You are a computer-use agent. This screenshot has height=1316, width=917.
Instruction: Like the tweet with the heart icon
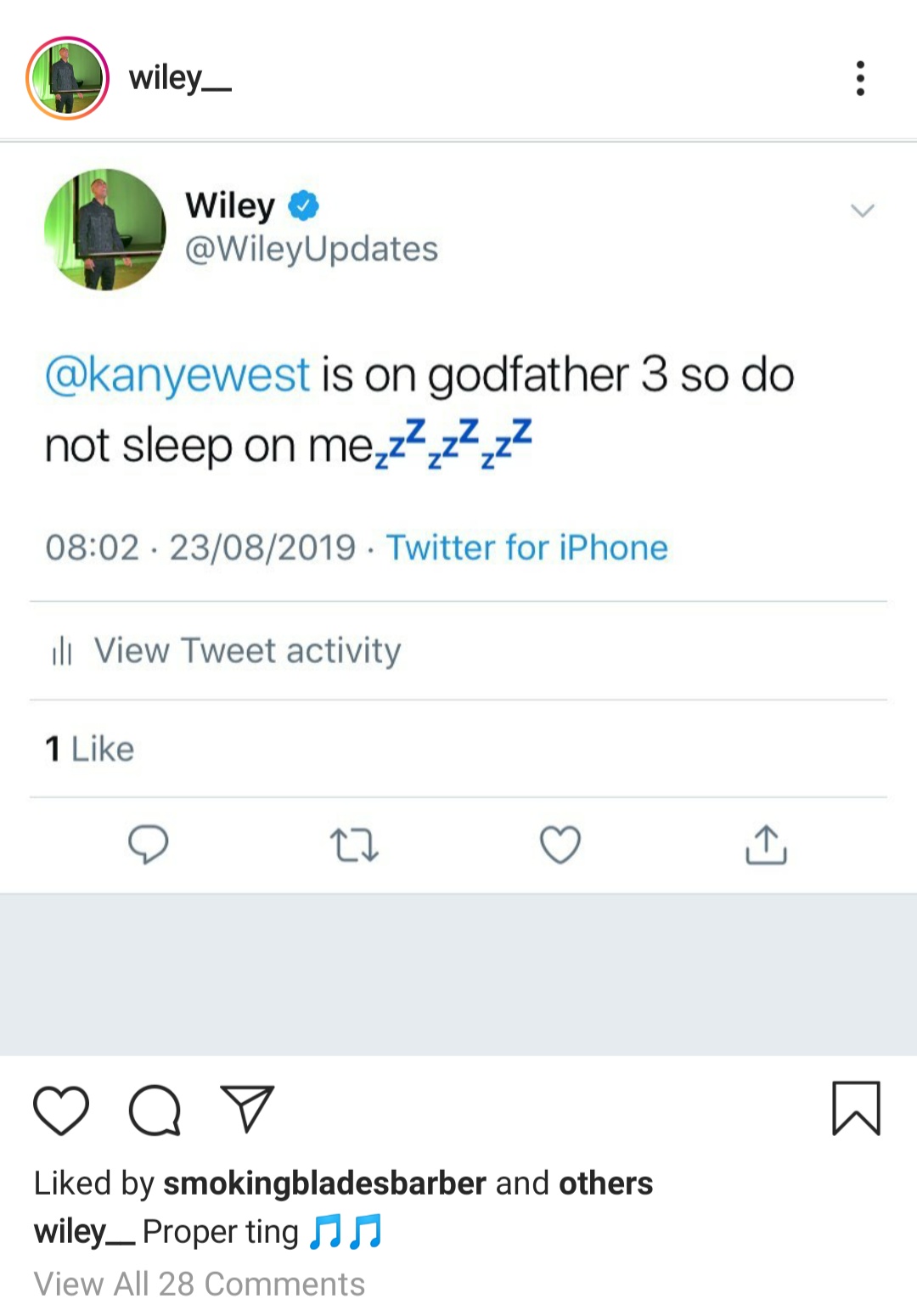click(560, 845)
